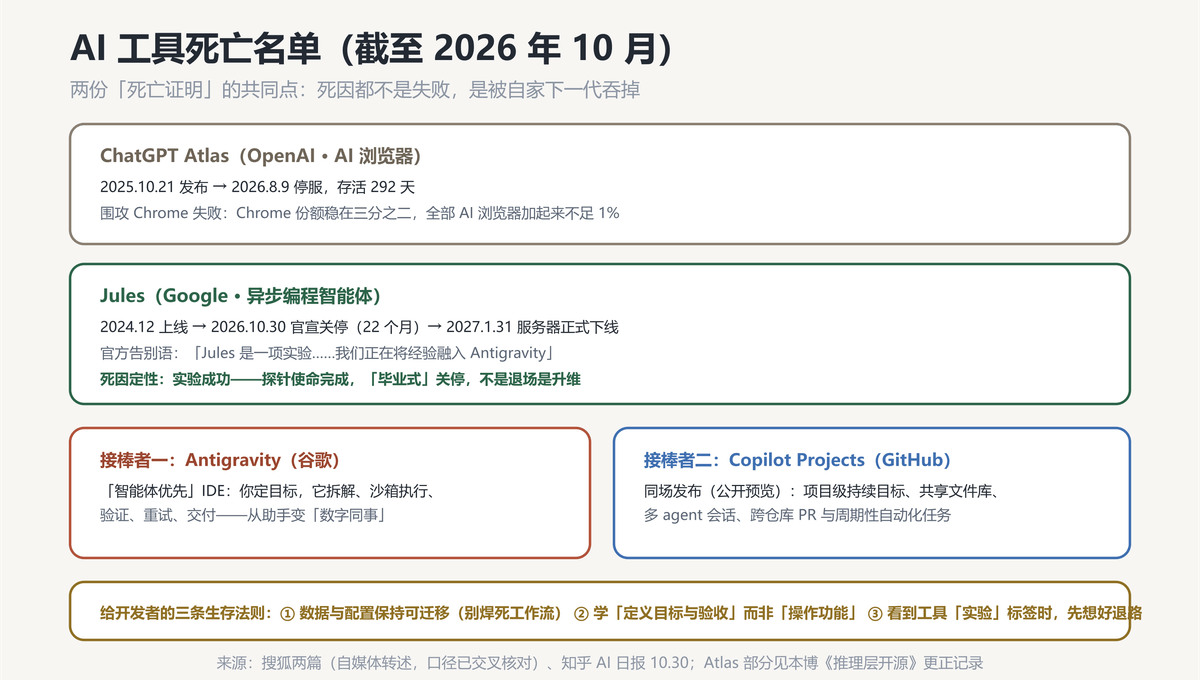Select rule "③ 看到工具「实验」标签时，先想好退路"
This screenshot has width=1200, height=680.
click(x=1005, y=613)
